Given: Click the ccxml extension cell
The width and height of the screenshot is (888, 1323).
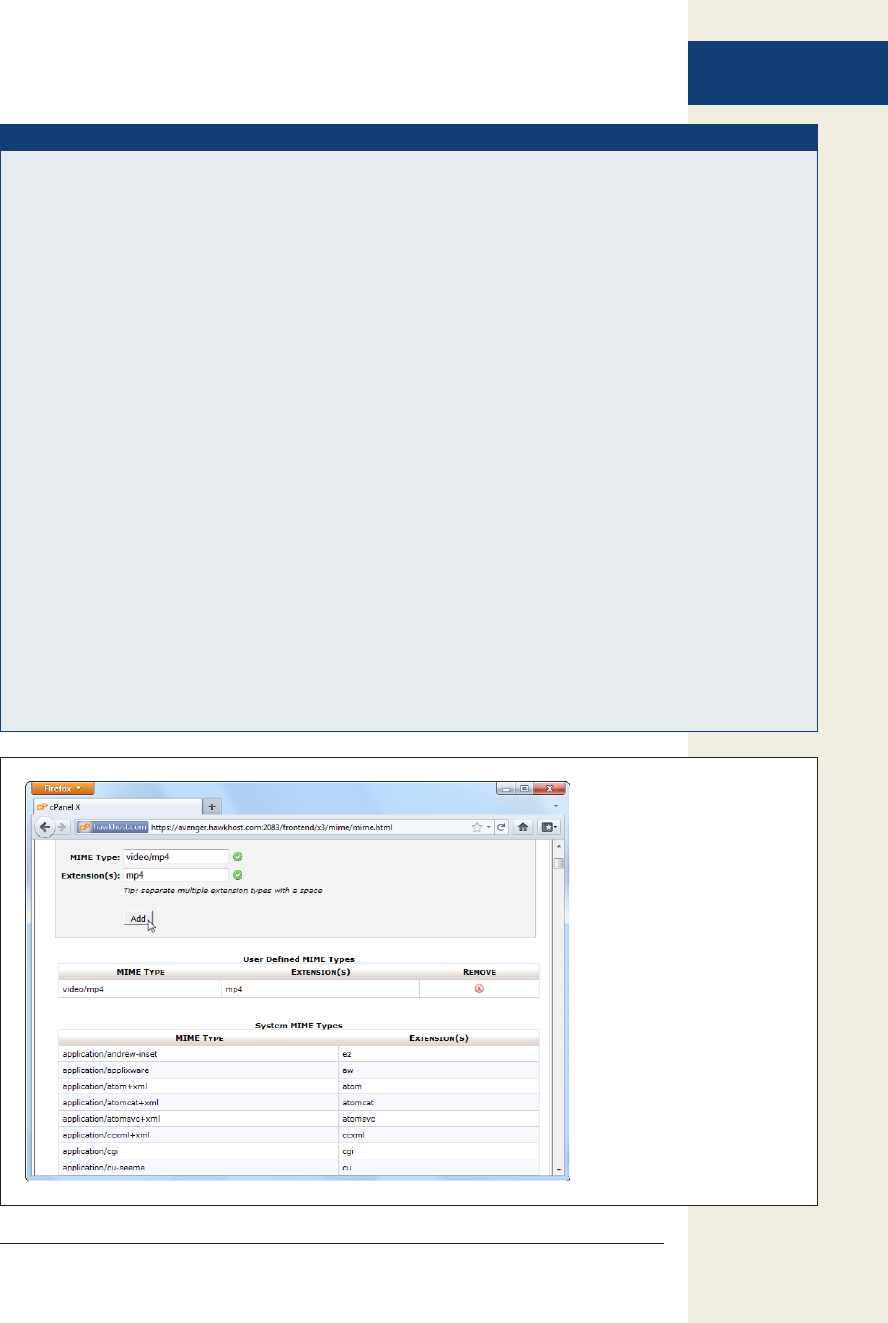Looking at the screenshot, I should pos(439,1135).
